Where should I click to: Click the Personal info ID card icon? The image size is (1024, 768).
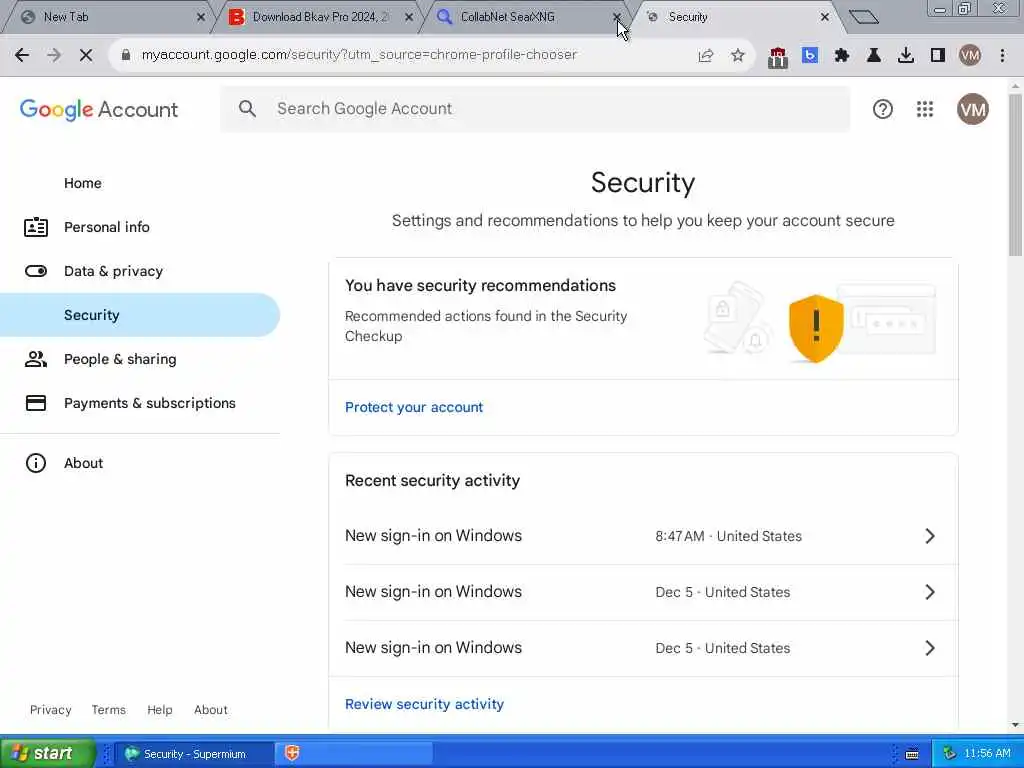(x=35, y=227)
